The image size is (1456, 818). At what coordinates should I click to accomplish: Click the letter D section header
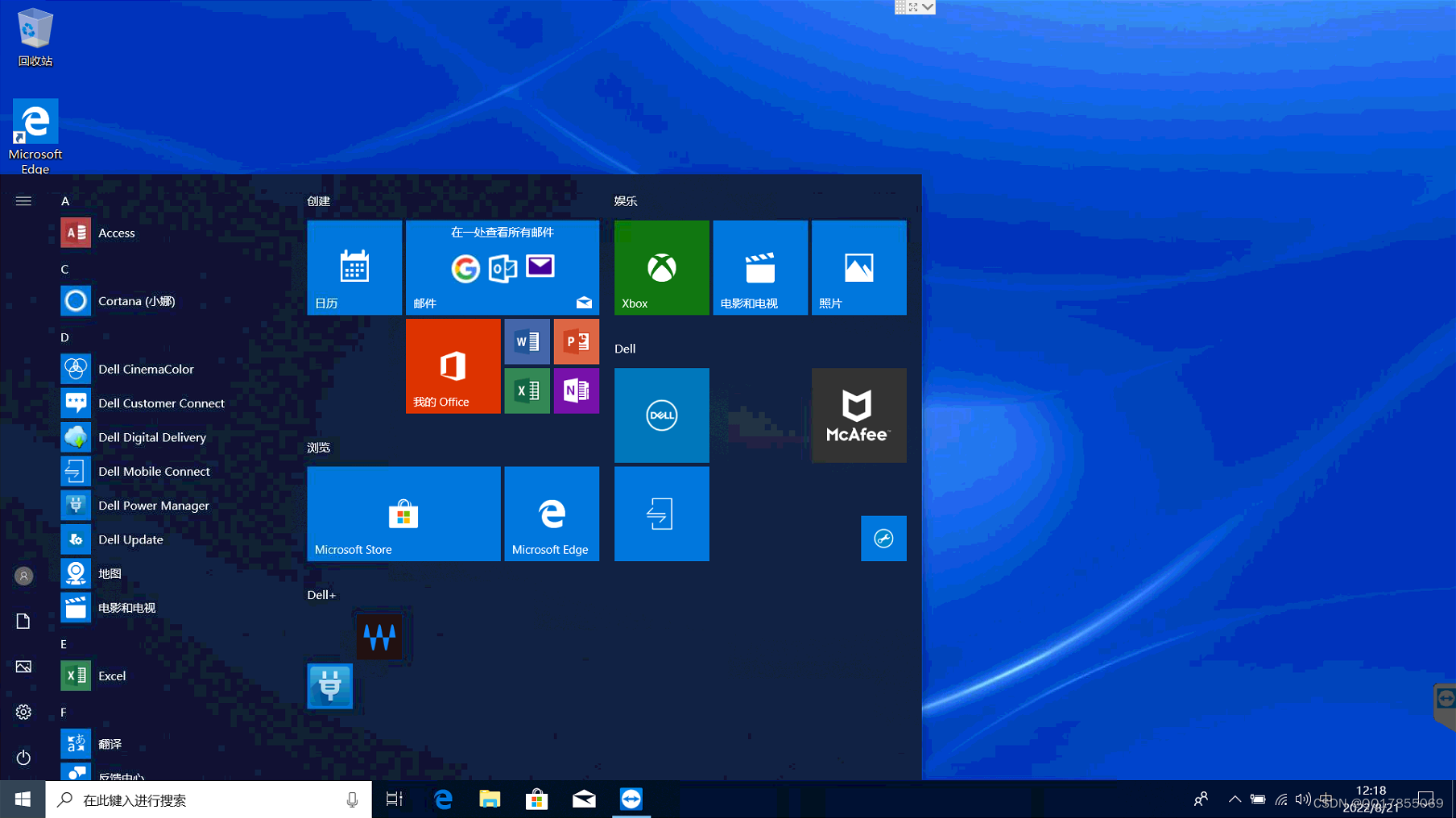tap(64, 337)
